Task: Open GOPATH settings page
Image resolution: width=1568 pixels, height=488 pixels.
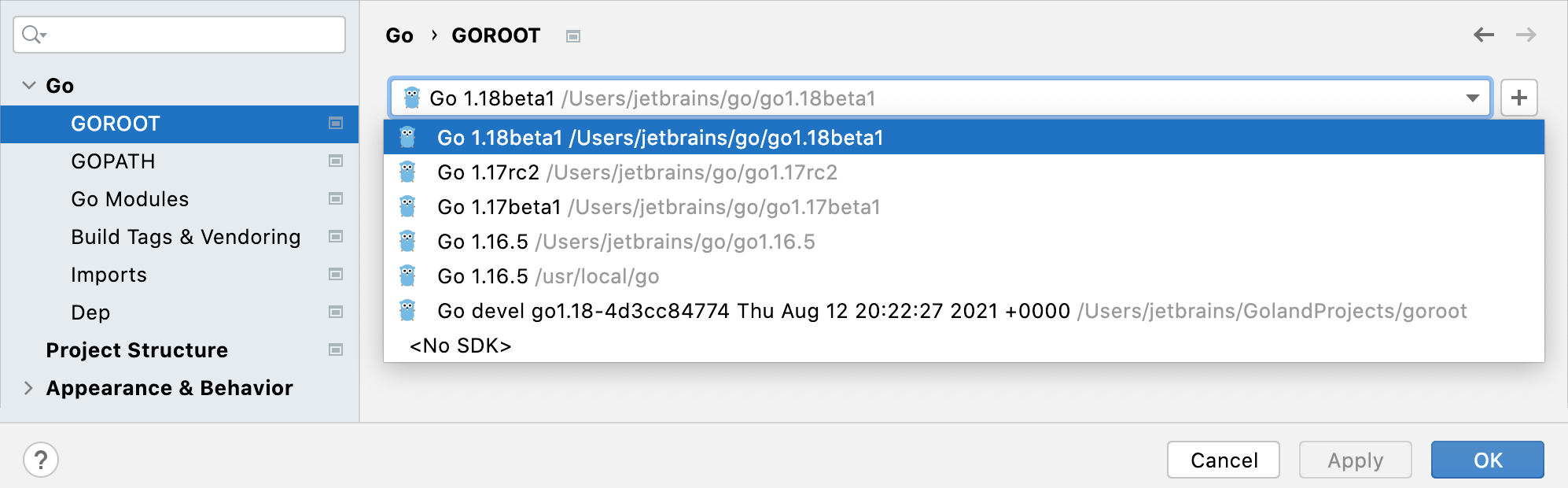Action: tap(113, 161)
